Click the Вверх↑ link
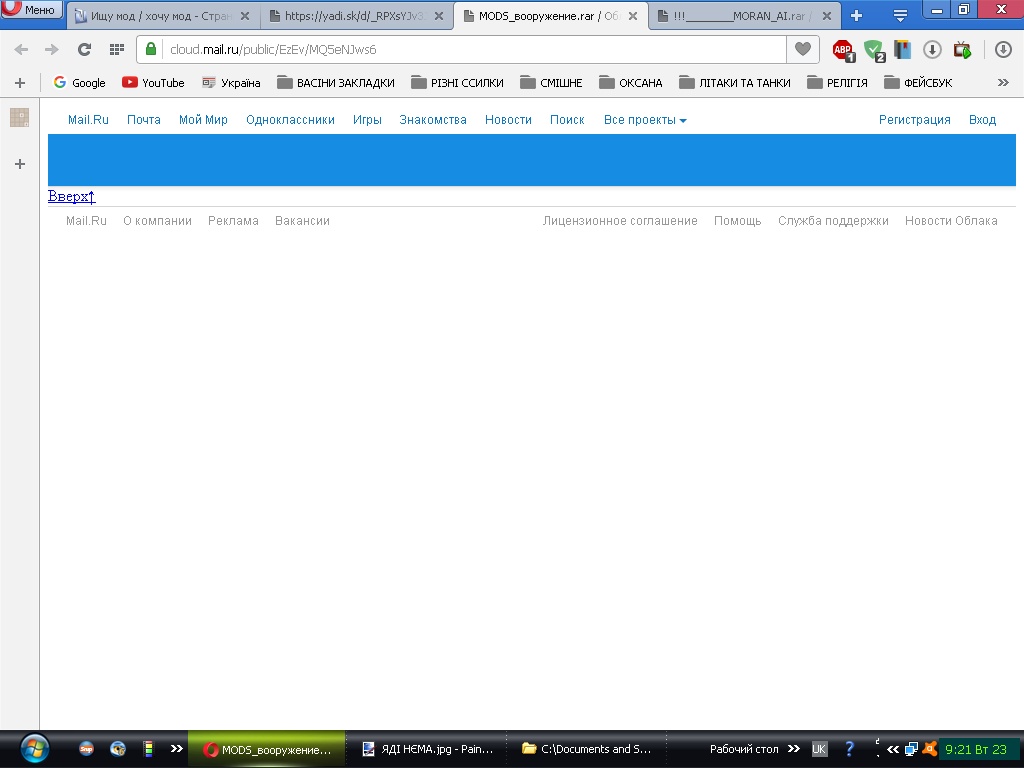Image resolution: width=1024 pixels, height=768 pixels. (x=72, y=196)
